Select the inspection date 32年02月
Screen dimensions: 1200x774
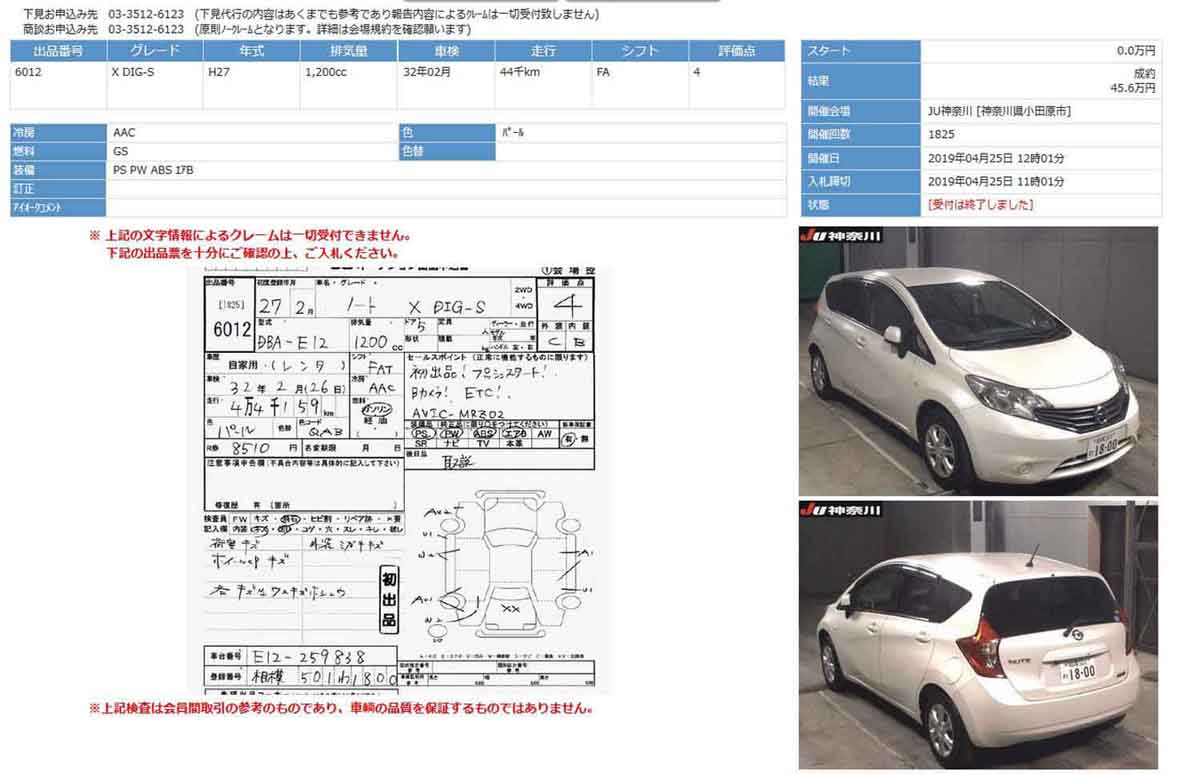click(427, 72)
